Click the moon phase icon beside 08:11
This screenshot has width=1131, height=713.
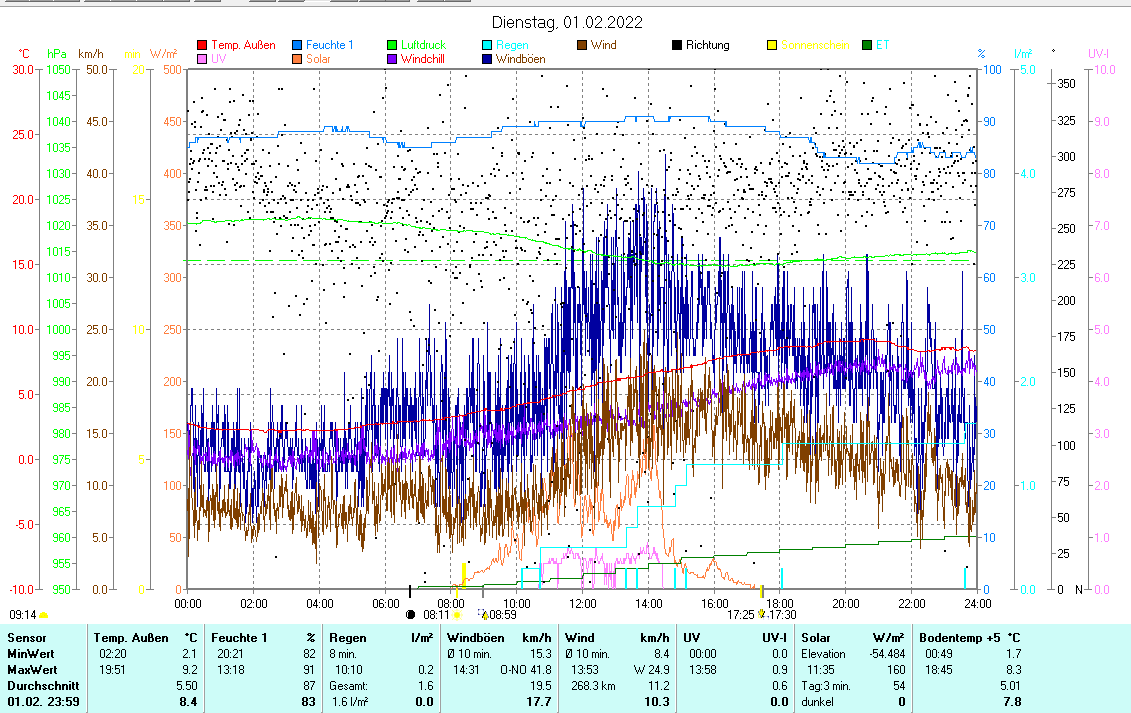click(x=410, y=614)
